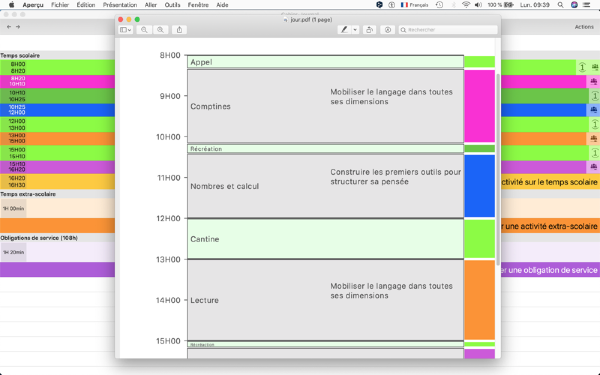This screenshot has width=600, height=375.
Task: Click the orange extra-scolaire activity button
Action: pyautogui.click(x=550, y=226)
